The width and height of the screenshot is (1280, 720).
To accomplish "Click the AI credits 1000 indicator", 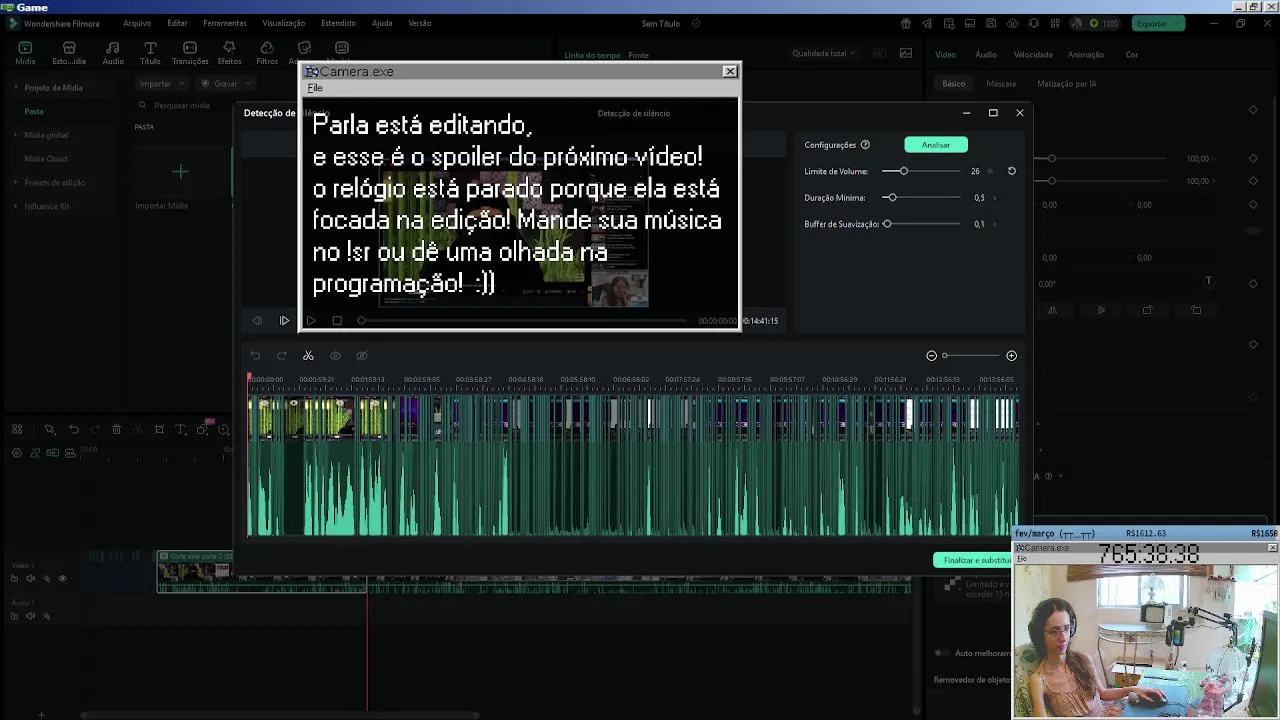I will tap(1104, 23).
